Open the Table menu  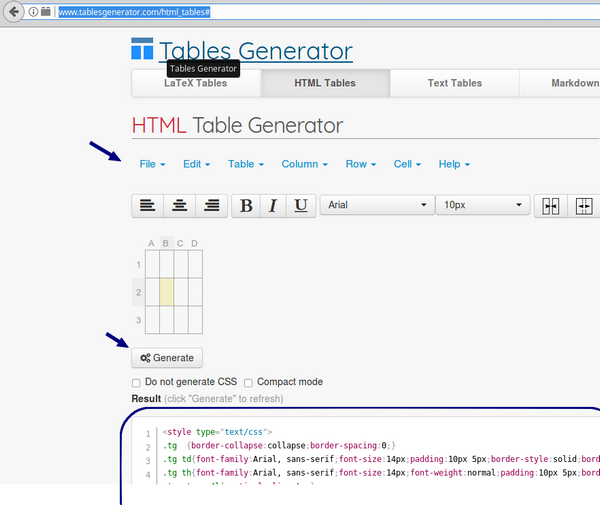pos(246,164)
